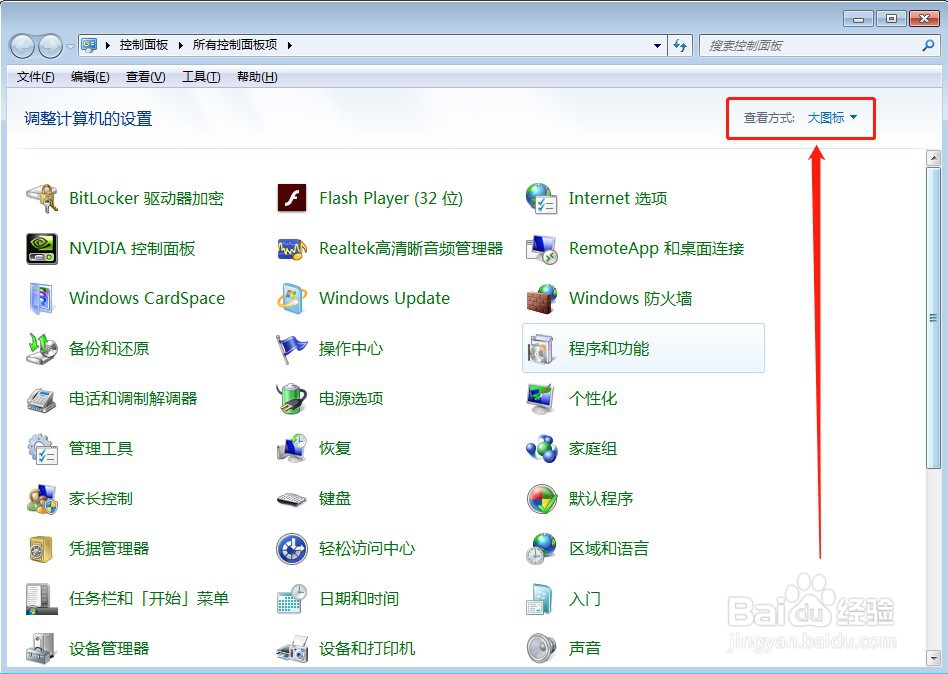948x674 pixels.
Task: Click 所有控制面板项 breadcrumb
Action: [235, 45]
